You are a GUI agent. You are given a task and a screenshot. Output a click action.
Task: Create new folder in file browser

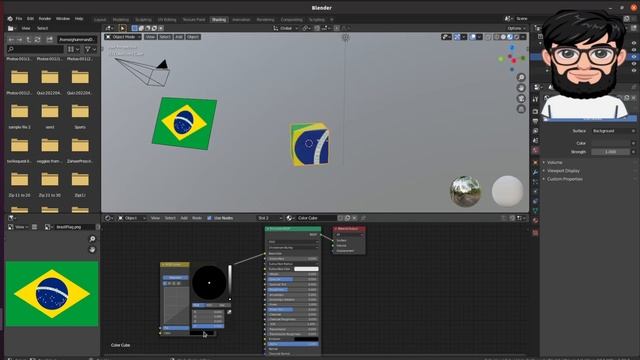(49, 40)
